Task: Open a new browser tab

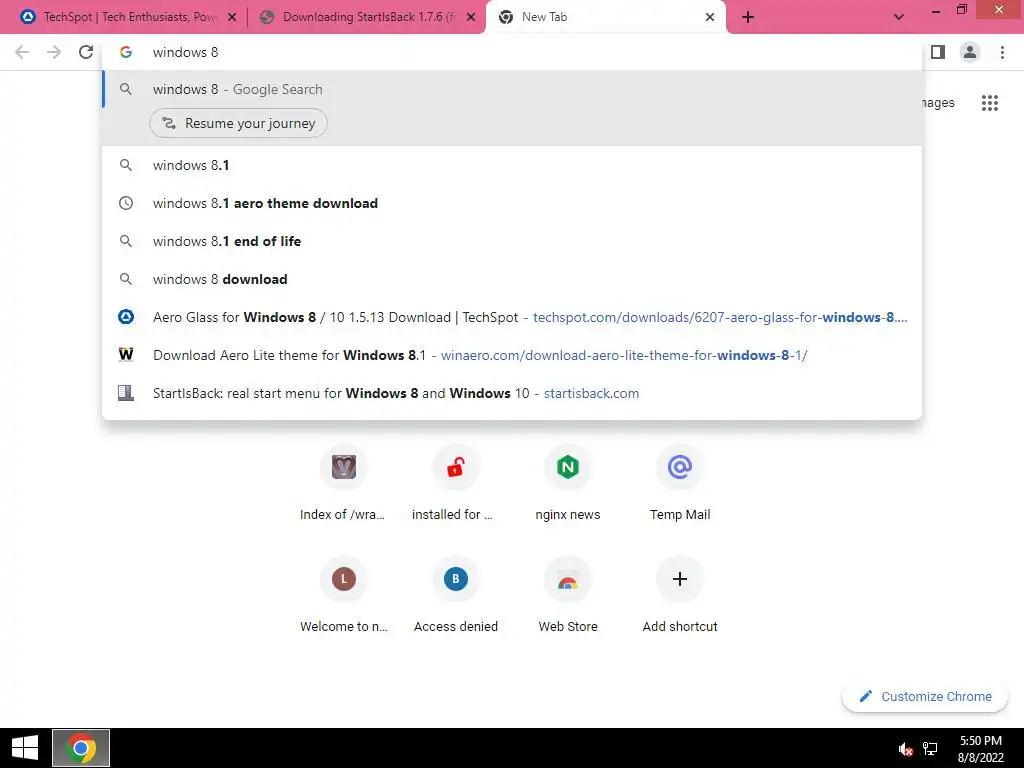Action: (748, 17)
